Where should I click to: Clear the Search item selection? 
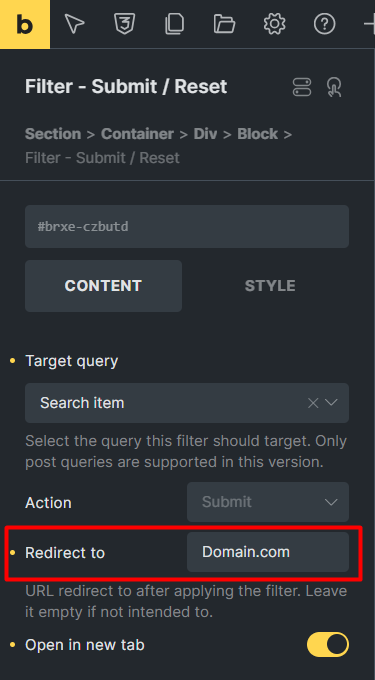pyautogui.click(x=313, y=403)
